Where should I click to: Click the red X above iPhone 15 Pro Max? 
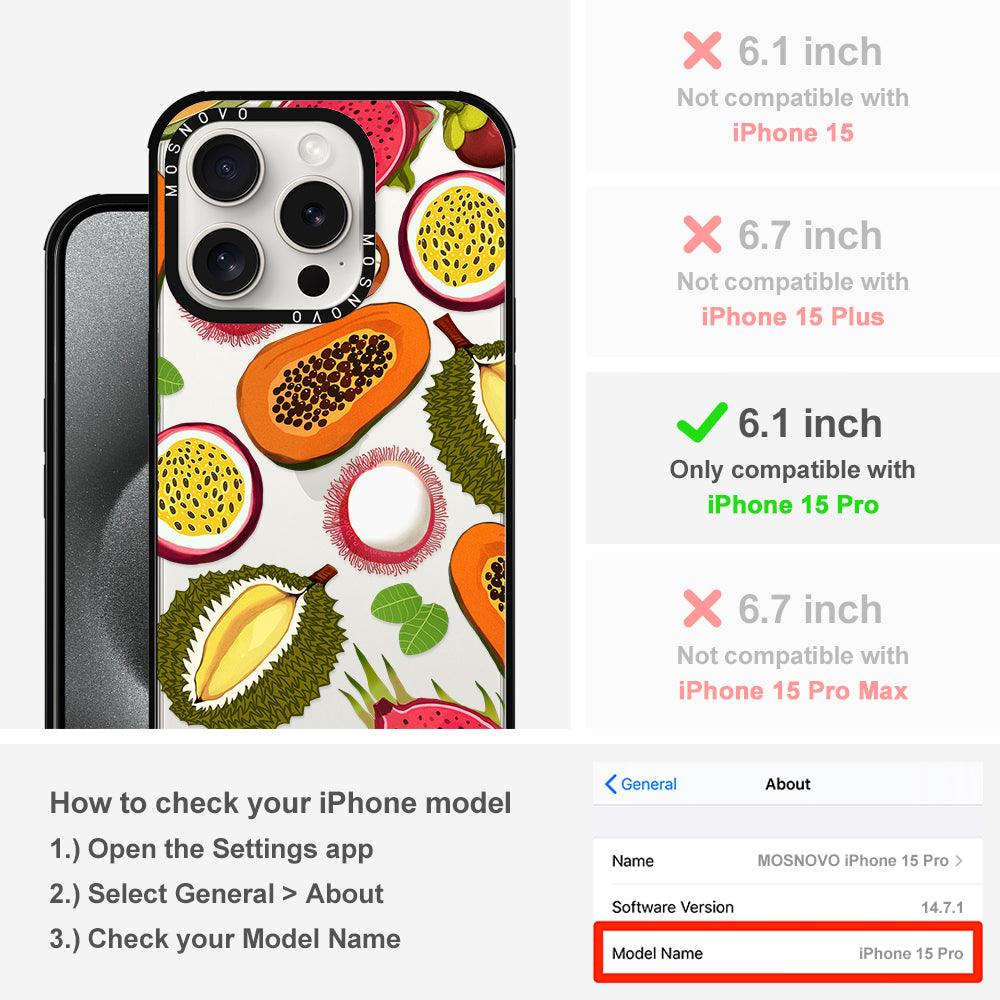point(702,608)
